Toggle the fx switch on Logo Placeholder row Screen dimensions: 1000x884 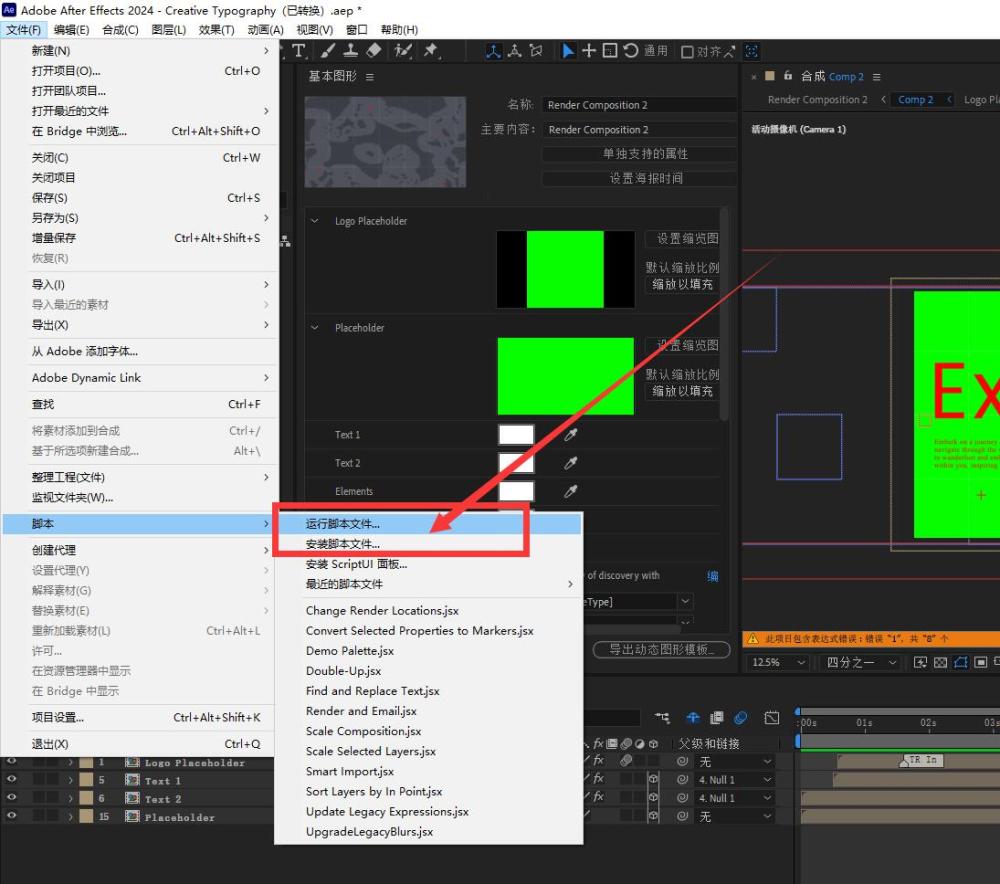598,760
